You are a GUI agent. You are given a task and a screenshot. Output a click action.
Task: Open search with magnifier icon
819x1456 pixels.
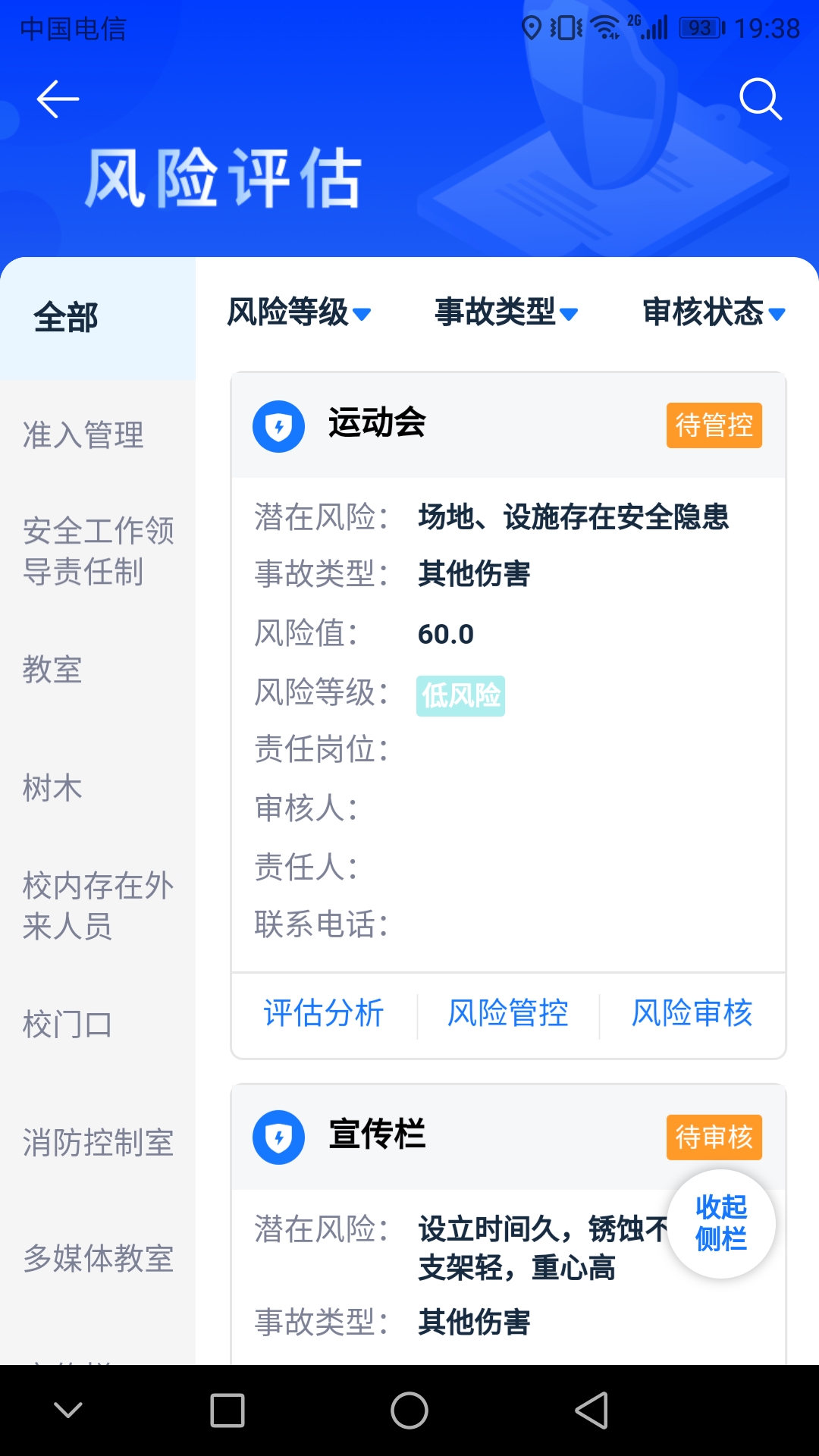pos(760,99)
